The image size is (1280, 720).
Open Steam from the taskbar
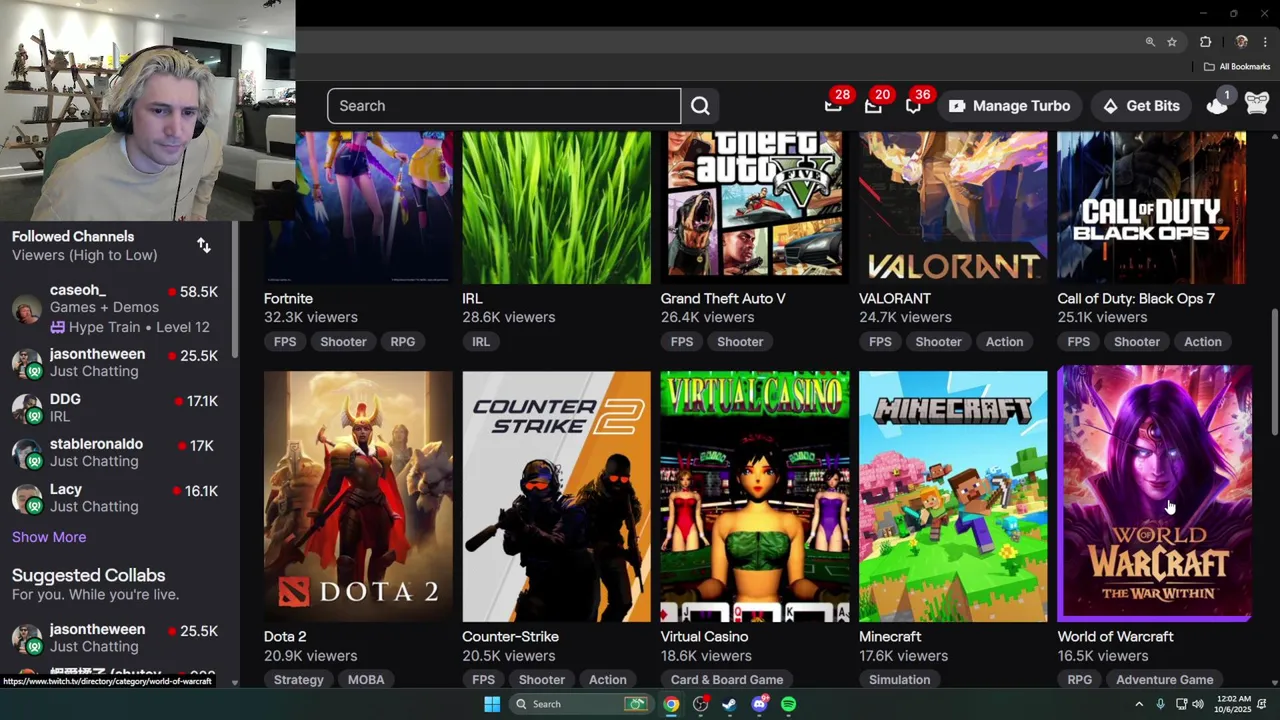point(730,704)
